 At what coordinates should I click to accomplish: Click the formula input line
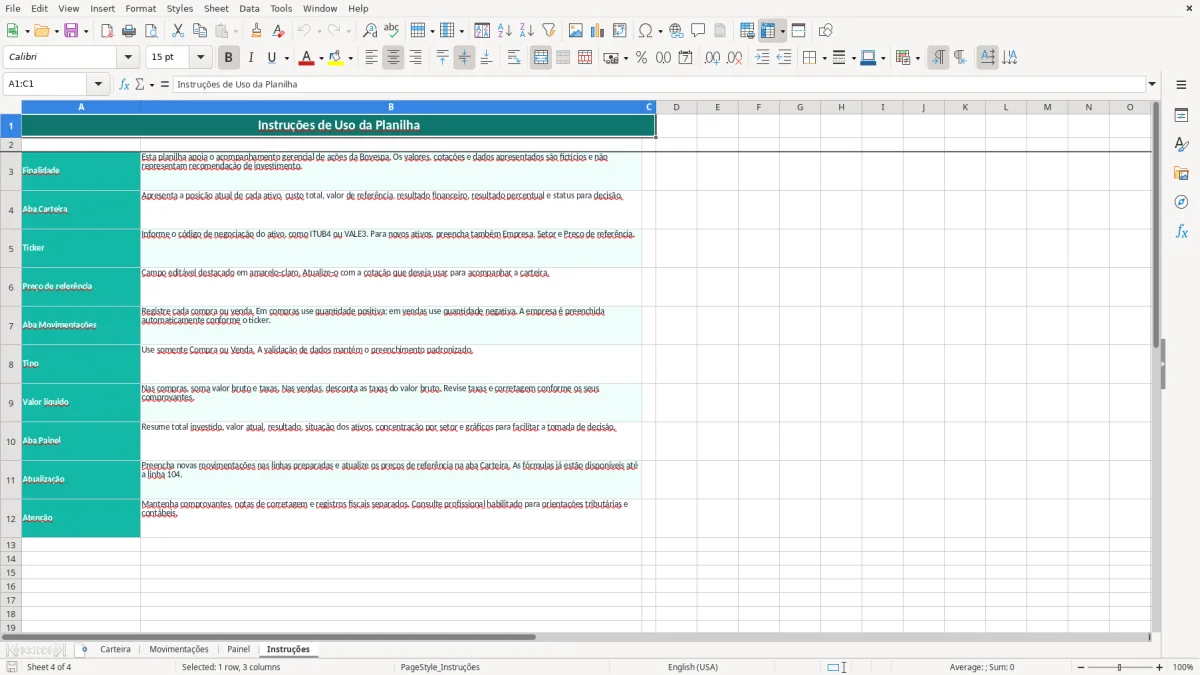(x=659, y=85)
